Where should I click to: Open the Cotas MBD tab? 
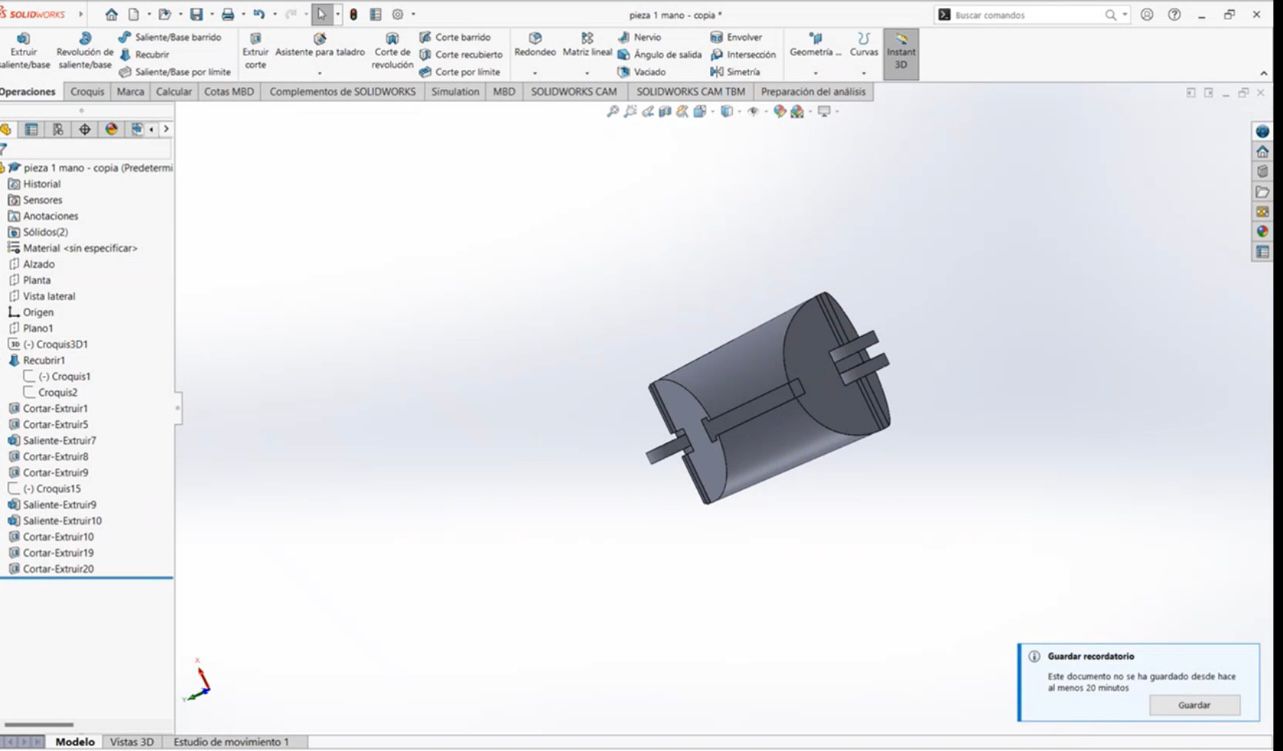(x=229, y=92)
